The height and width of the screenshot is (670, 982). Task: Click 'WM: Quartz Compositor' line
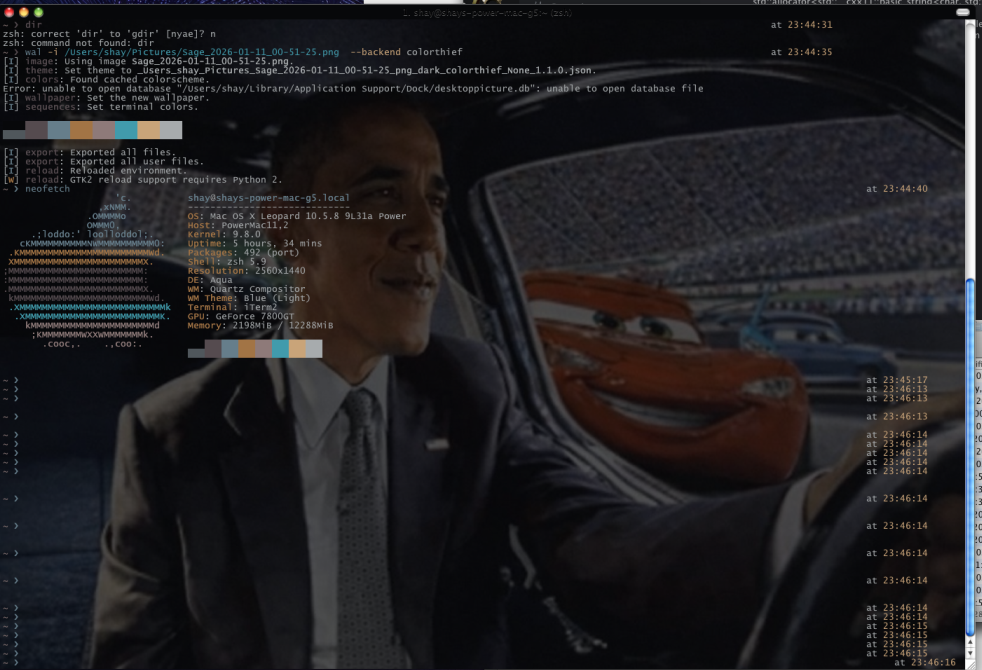[x=247, y=289]
